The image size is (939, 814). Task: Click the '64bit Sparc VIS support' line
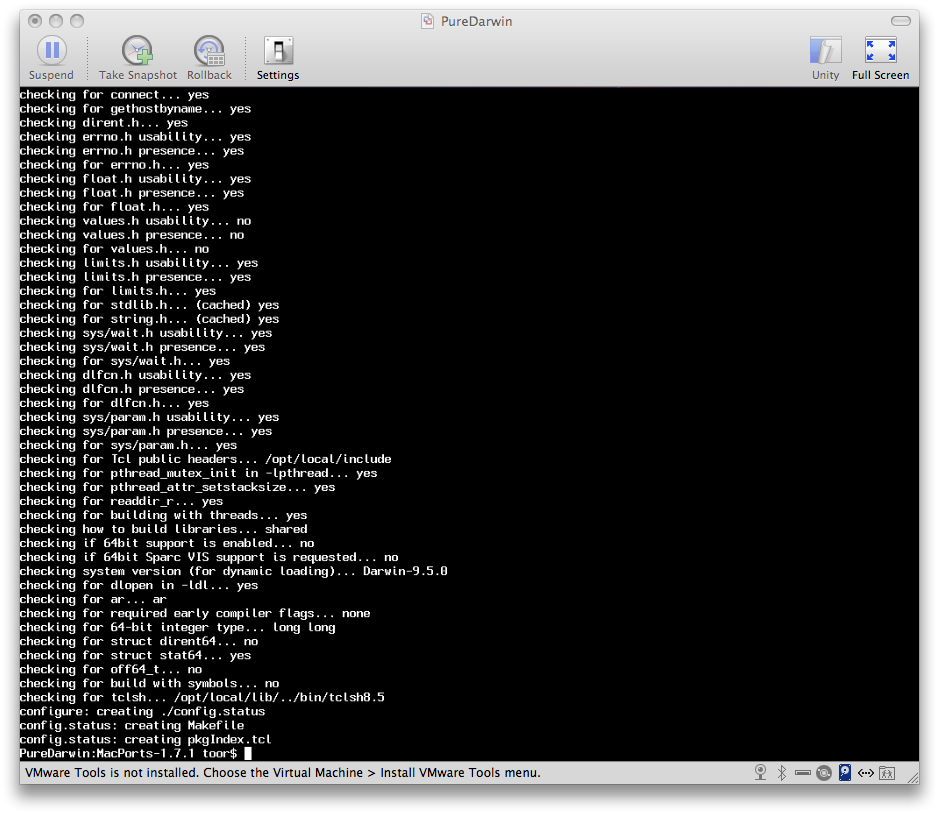click(209, 557)
